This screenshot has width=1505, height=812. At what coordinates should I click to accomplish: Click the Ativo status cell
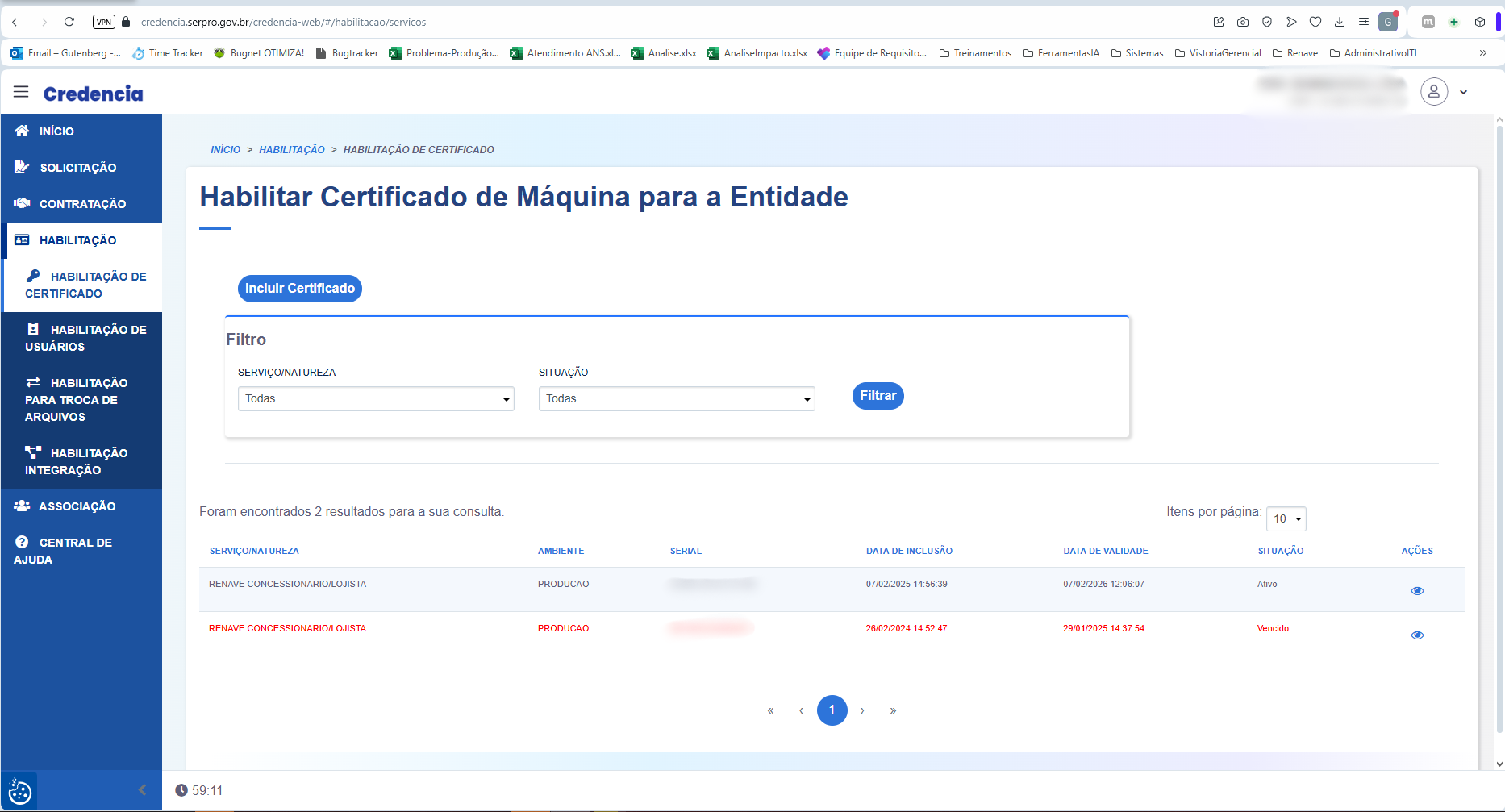(1267, 585)
